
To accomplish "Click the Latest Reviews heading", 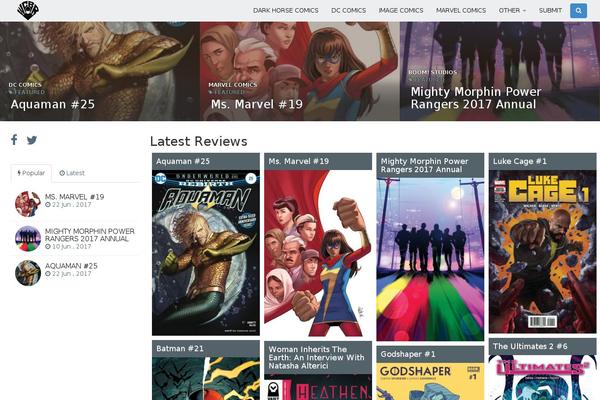I will coord(199,141).
